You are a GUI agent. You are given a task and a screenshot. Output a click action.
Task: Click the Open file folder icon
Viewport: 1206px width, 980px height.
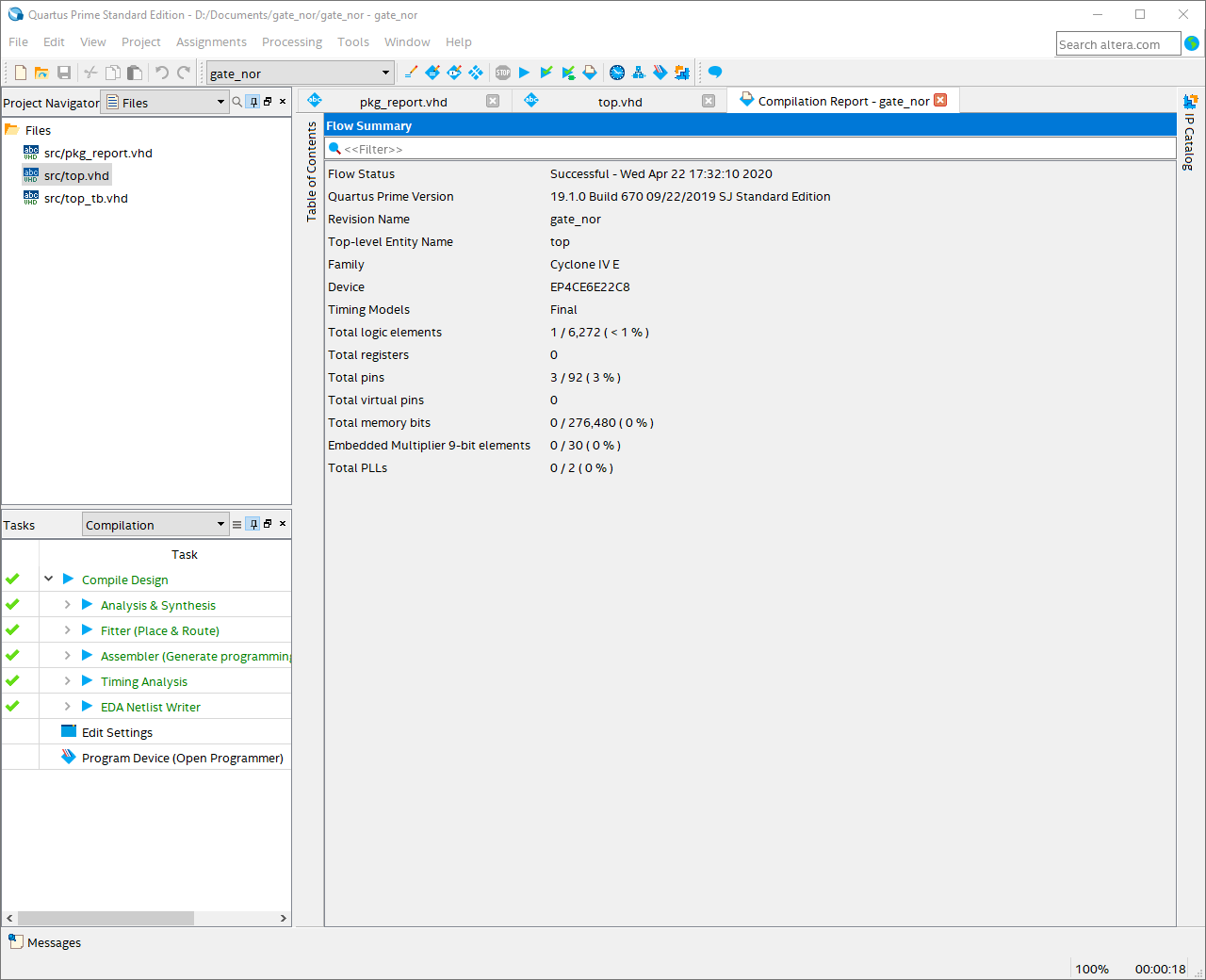[x=41, y=73]
